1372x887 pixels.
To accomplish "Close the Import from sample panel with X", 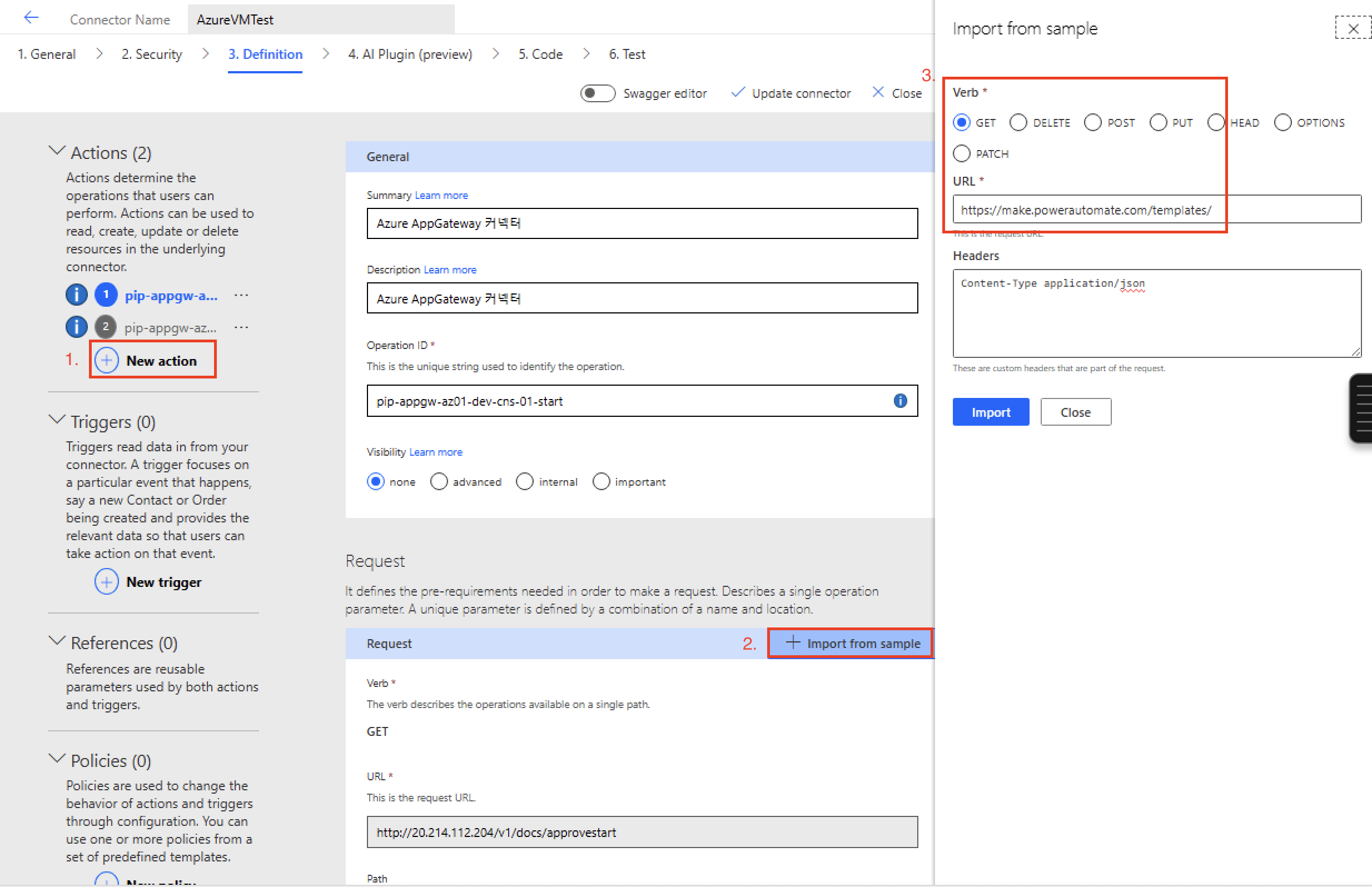I will [x=1353, y=28].
